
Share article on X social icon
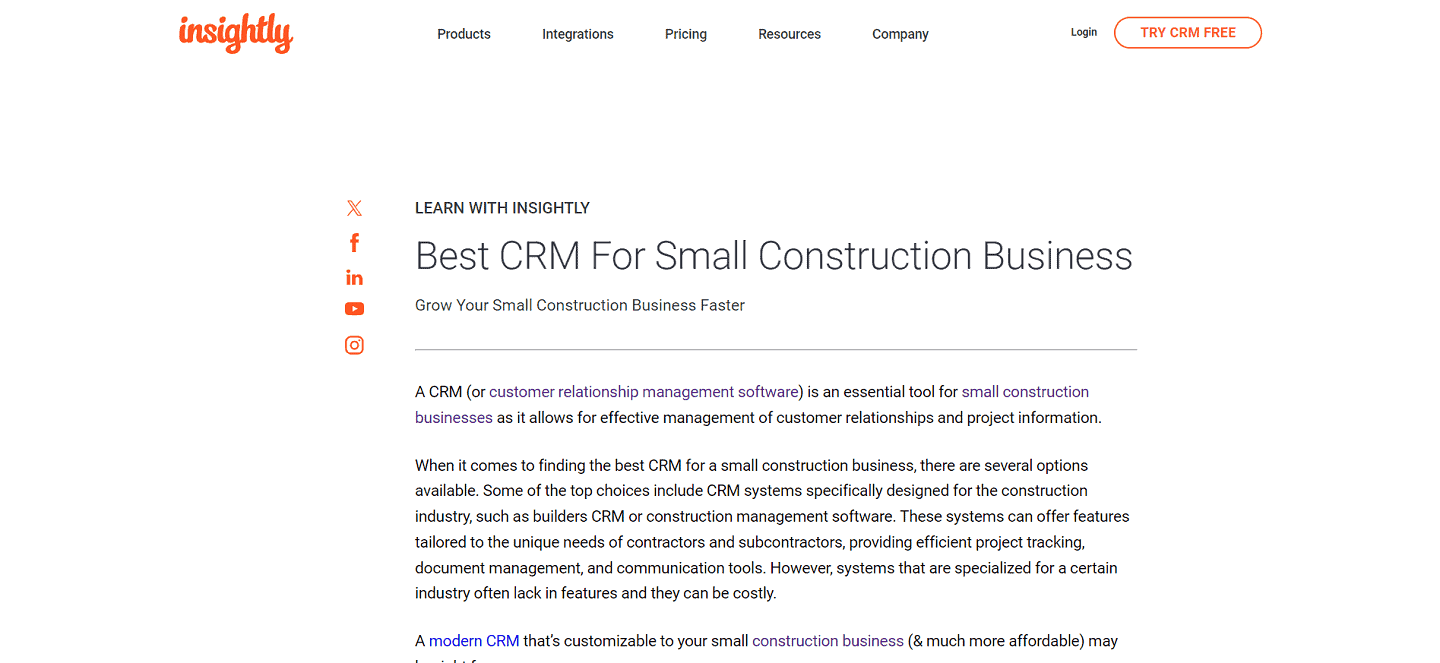coord(354,208)
